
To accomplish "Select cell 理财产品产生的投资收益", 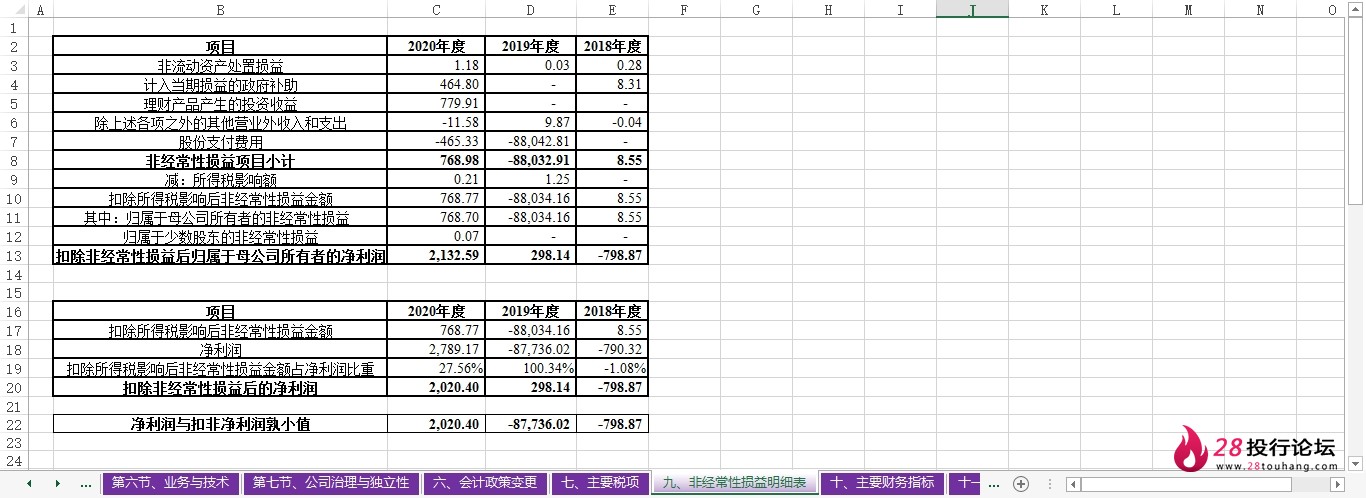I will (220, 104).
